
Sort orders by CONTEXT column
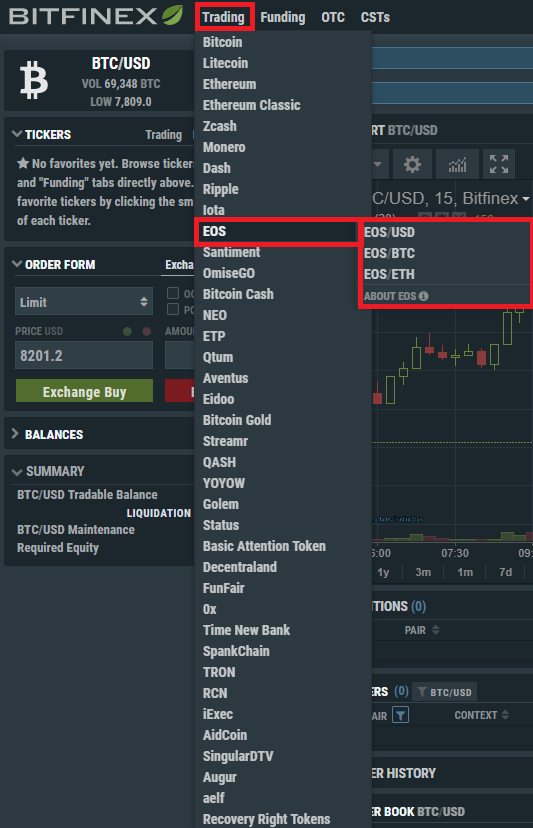coord(482,715)
